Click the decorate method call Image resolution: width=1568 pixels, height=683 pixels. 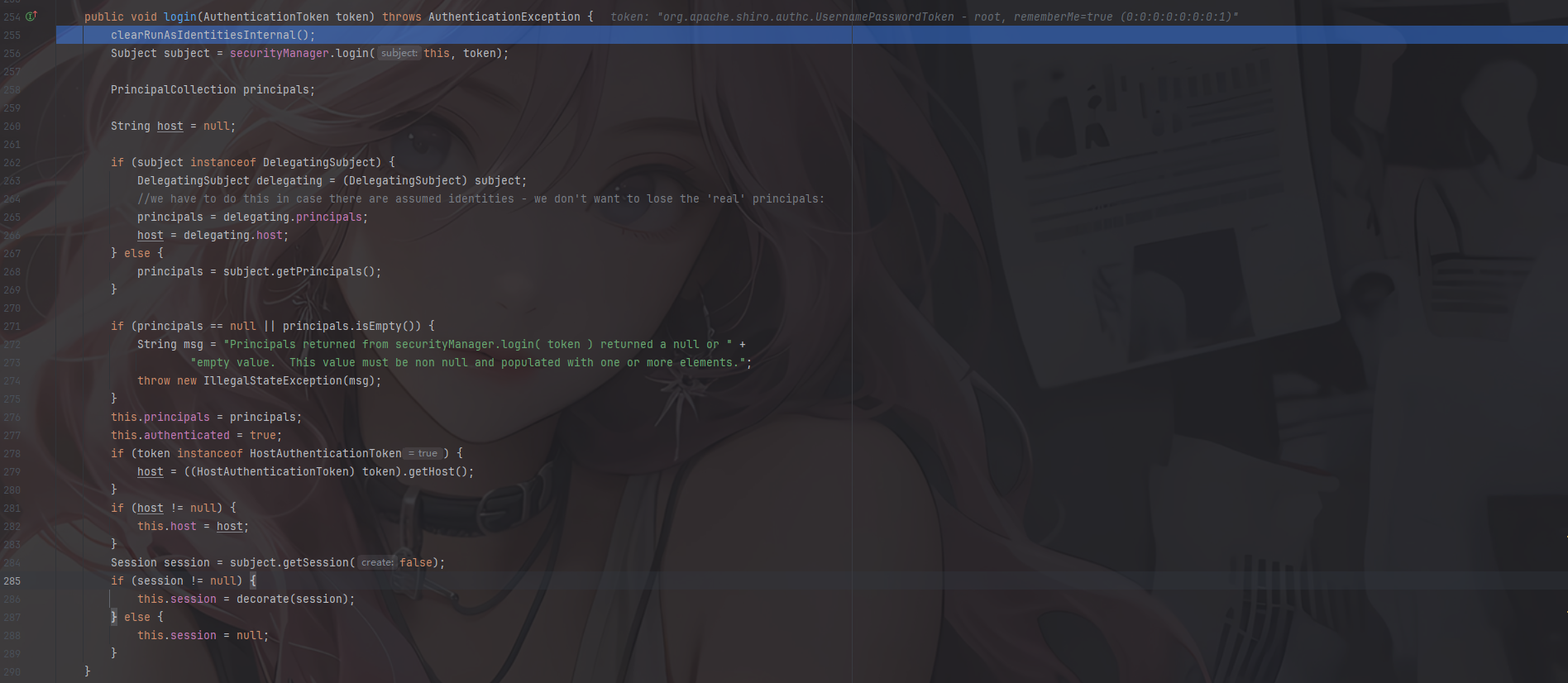click(262, 599)
